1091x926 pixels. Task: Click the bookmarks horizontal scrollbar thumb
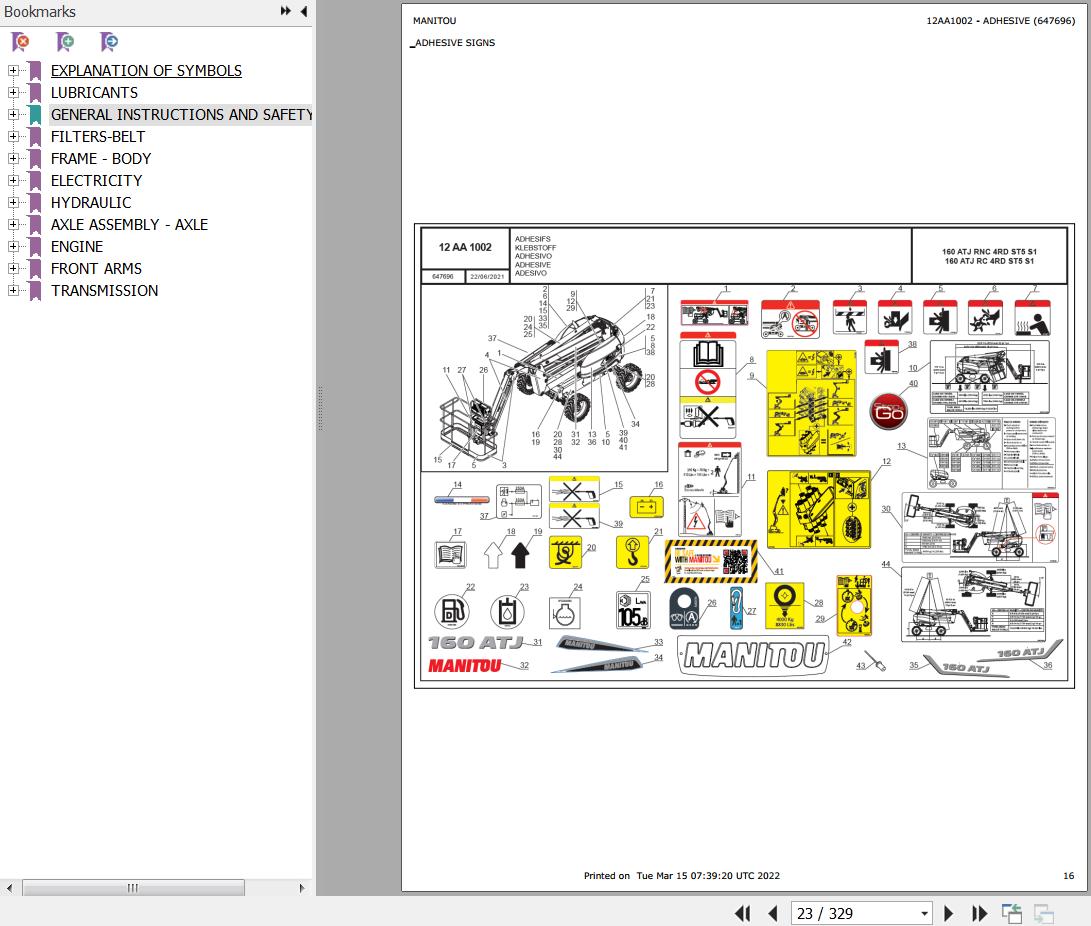pos(133,888)
